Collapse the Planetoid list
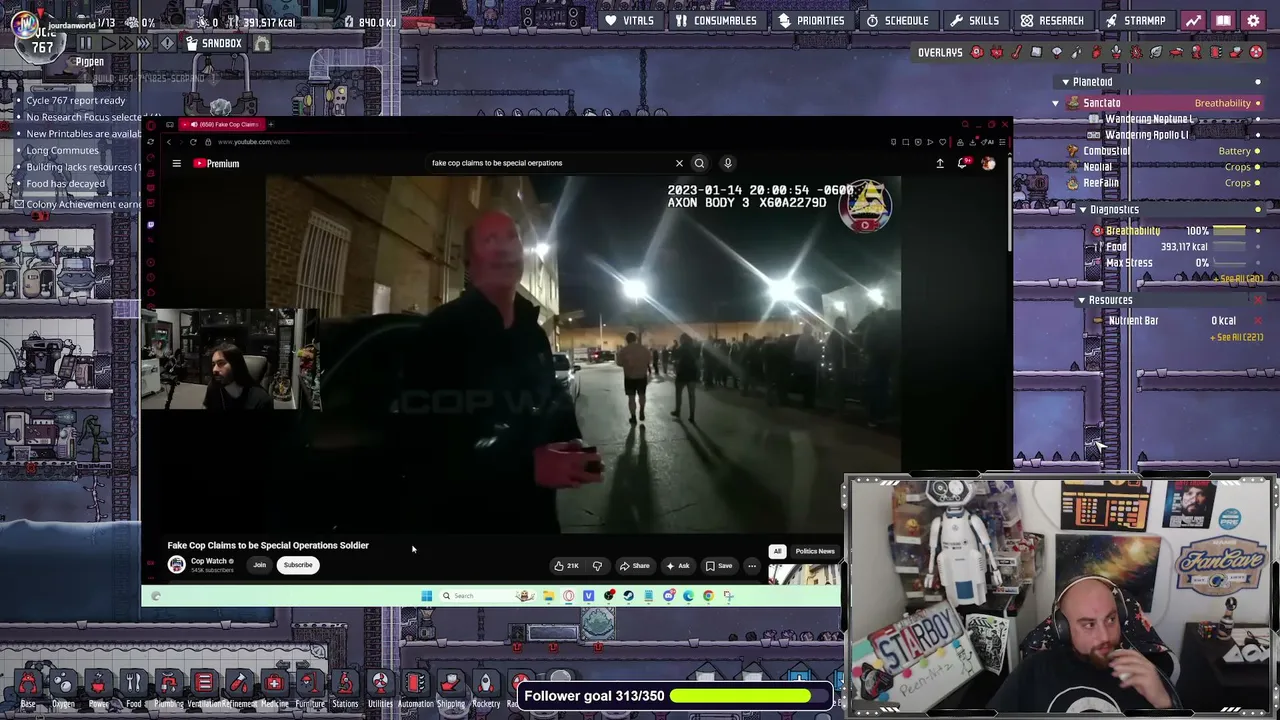Screen dimensions: 1280x720 pyautogui.click(x=1065, y=82)
